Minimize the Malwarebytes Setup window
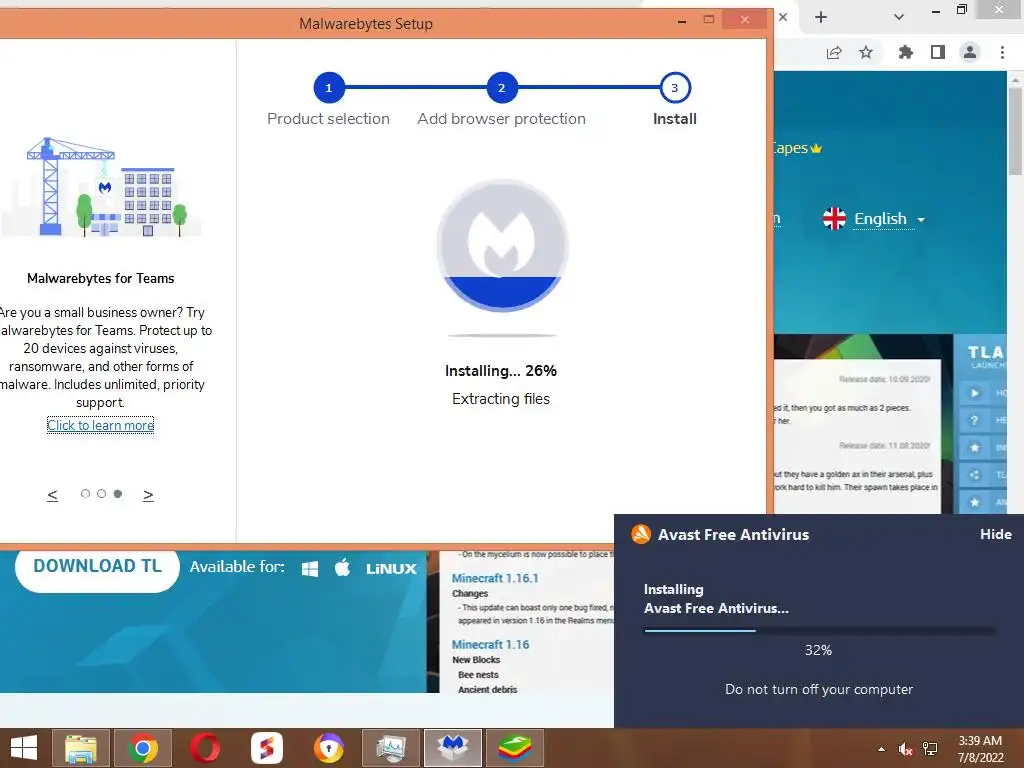Viewport: 1024px width, 768px height. tap(682, 21)
